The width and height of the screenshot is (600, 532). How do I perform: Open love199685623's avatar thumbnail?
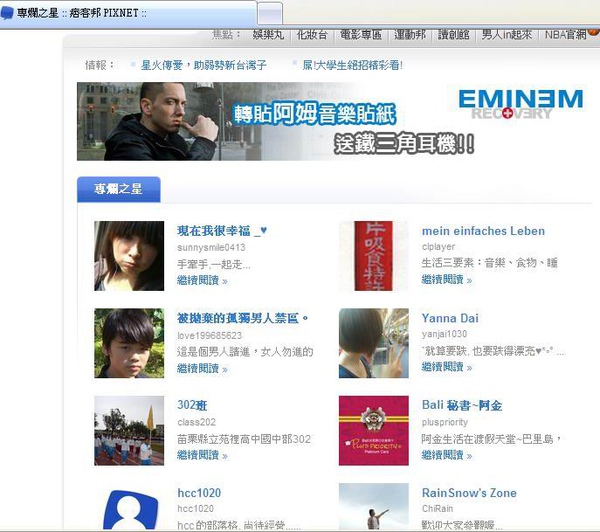[129, 343]
